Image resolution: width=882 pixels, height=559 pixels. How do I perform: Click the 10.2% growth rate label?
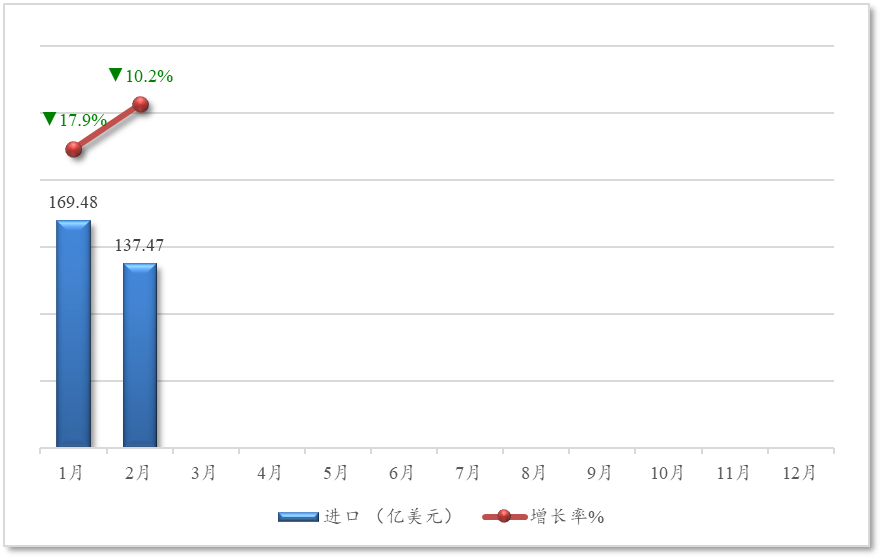coord(149,76)
